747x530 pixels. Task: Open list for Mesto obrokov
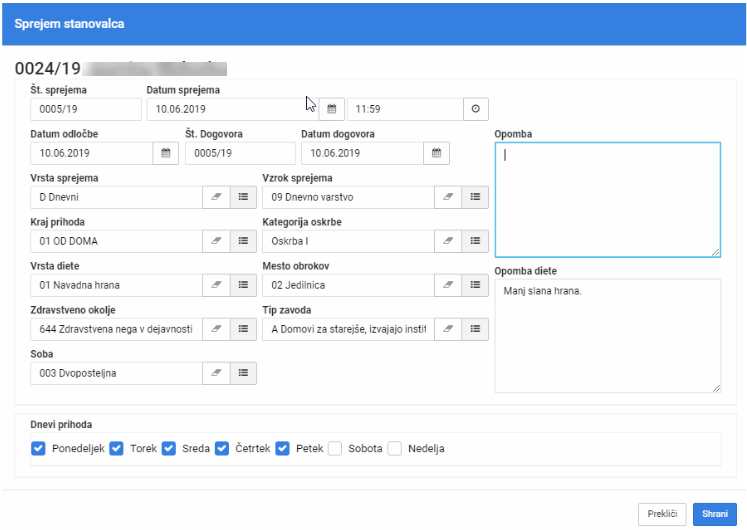[x=475, y=285]
